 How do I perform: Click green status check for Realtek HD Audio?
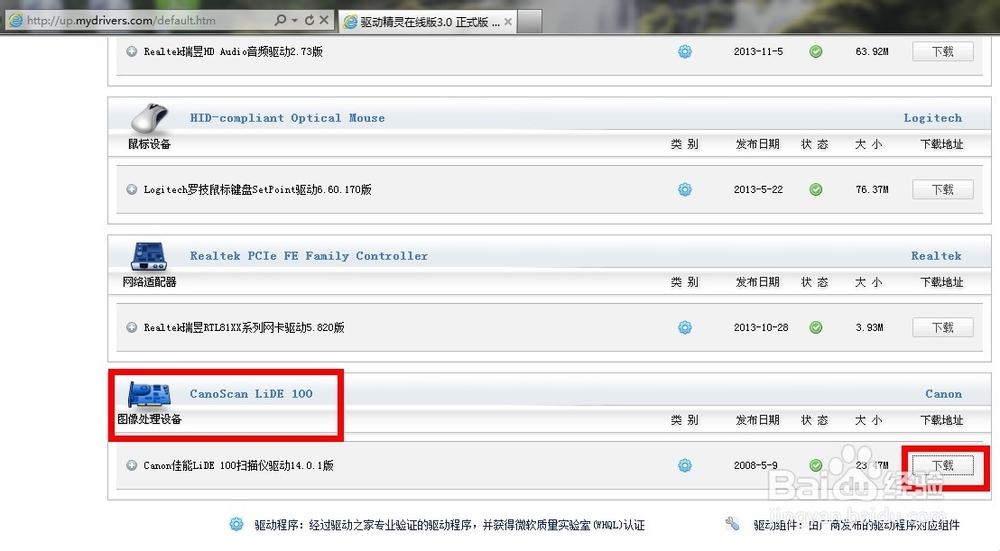coord(816,52)
